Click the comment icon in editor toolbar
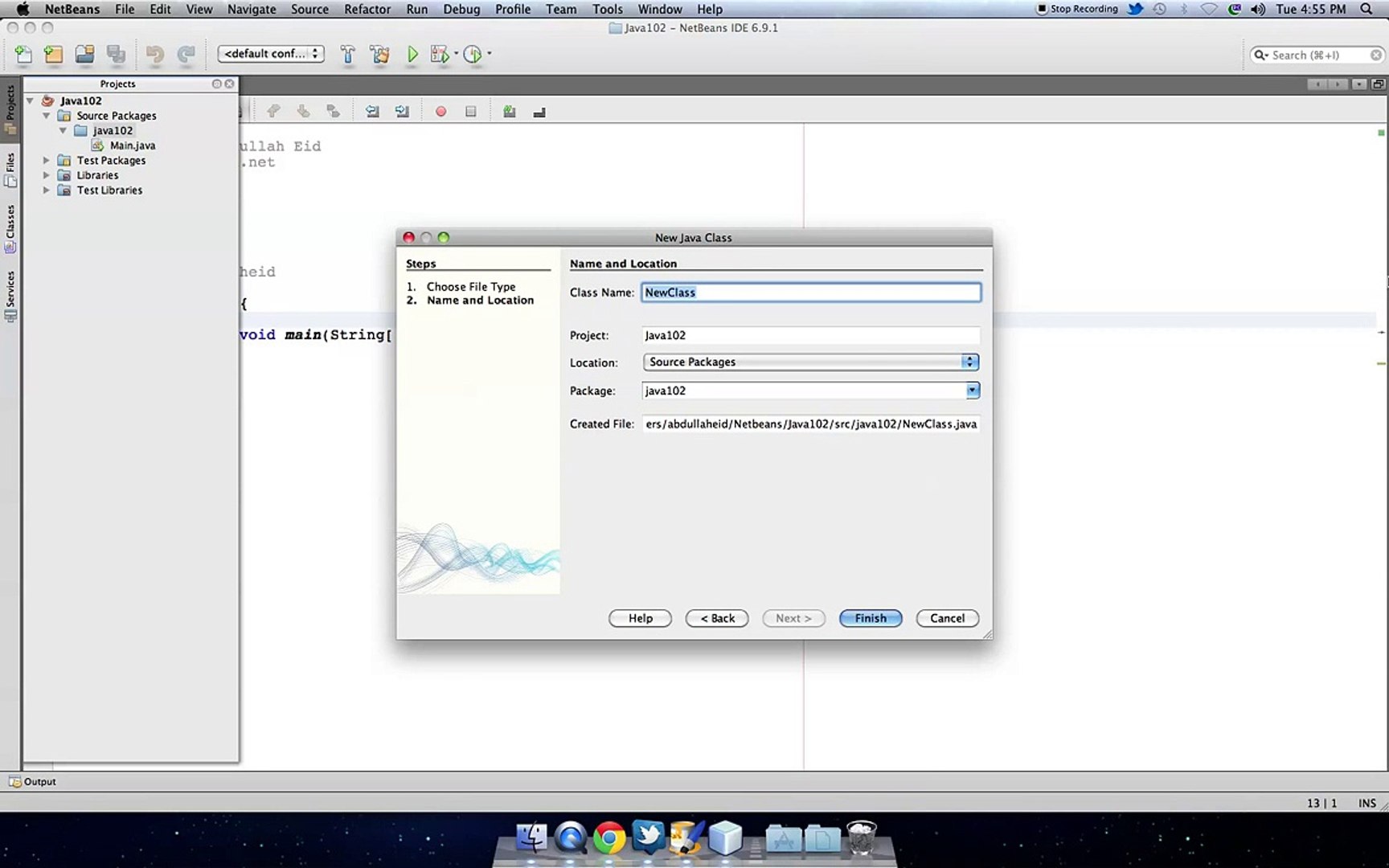This screenshot has height=868, width=1389. pos(509,112)
